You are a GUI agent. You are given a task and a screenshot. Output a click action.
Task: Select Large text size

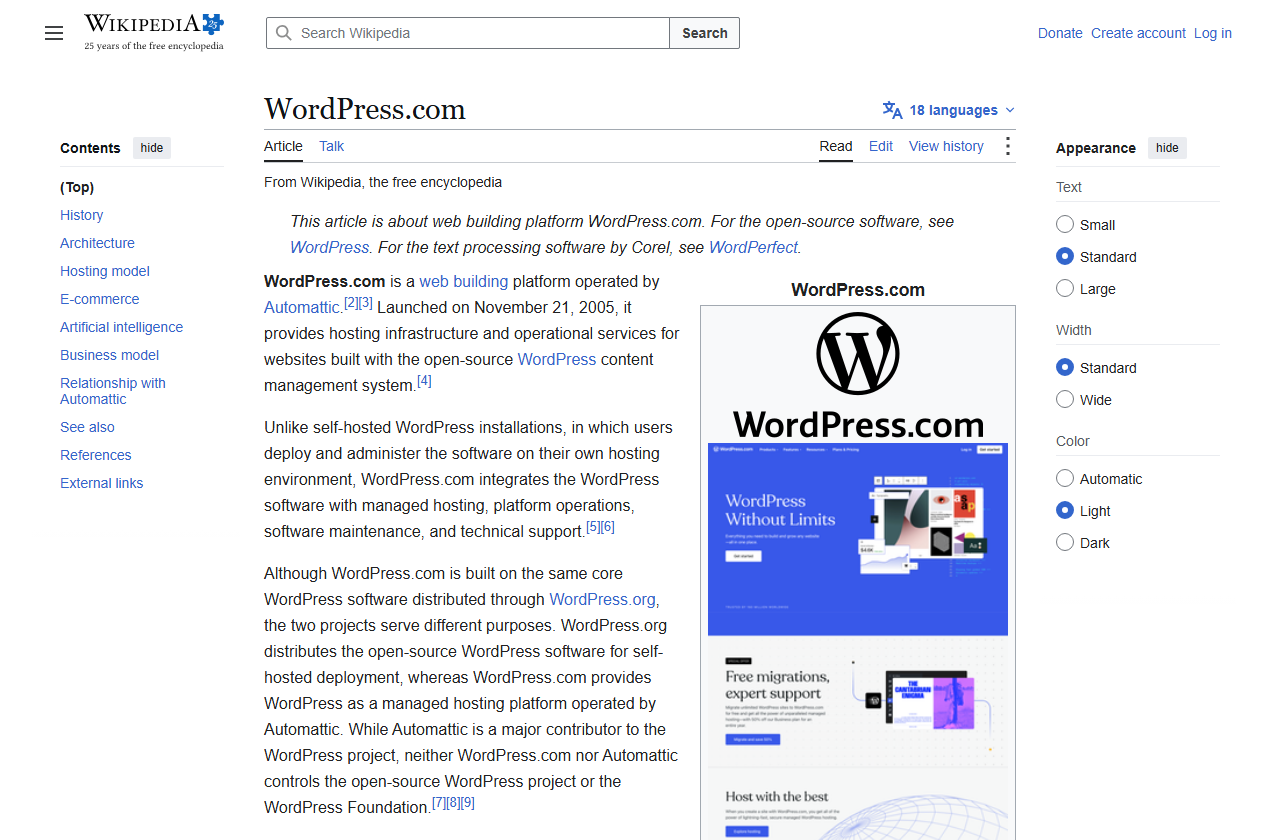(x=1065, y=289)
